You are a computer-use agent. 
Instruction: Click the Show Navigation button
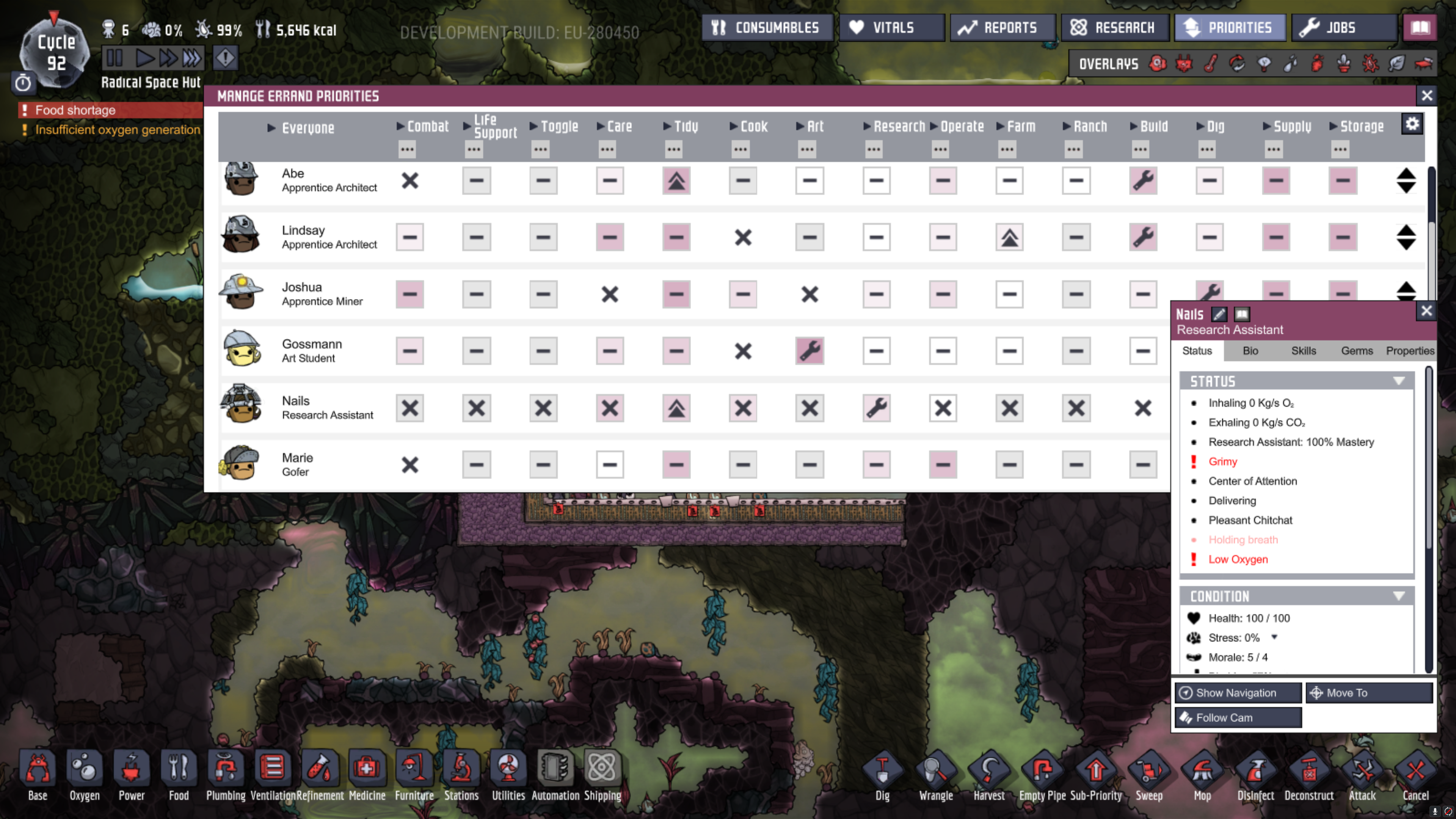tap(1238, 692)
